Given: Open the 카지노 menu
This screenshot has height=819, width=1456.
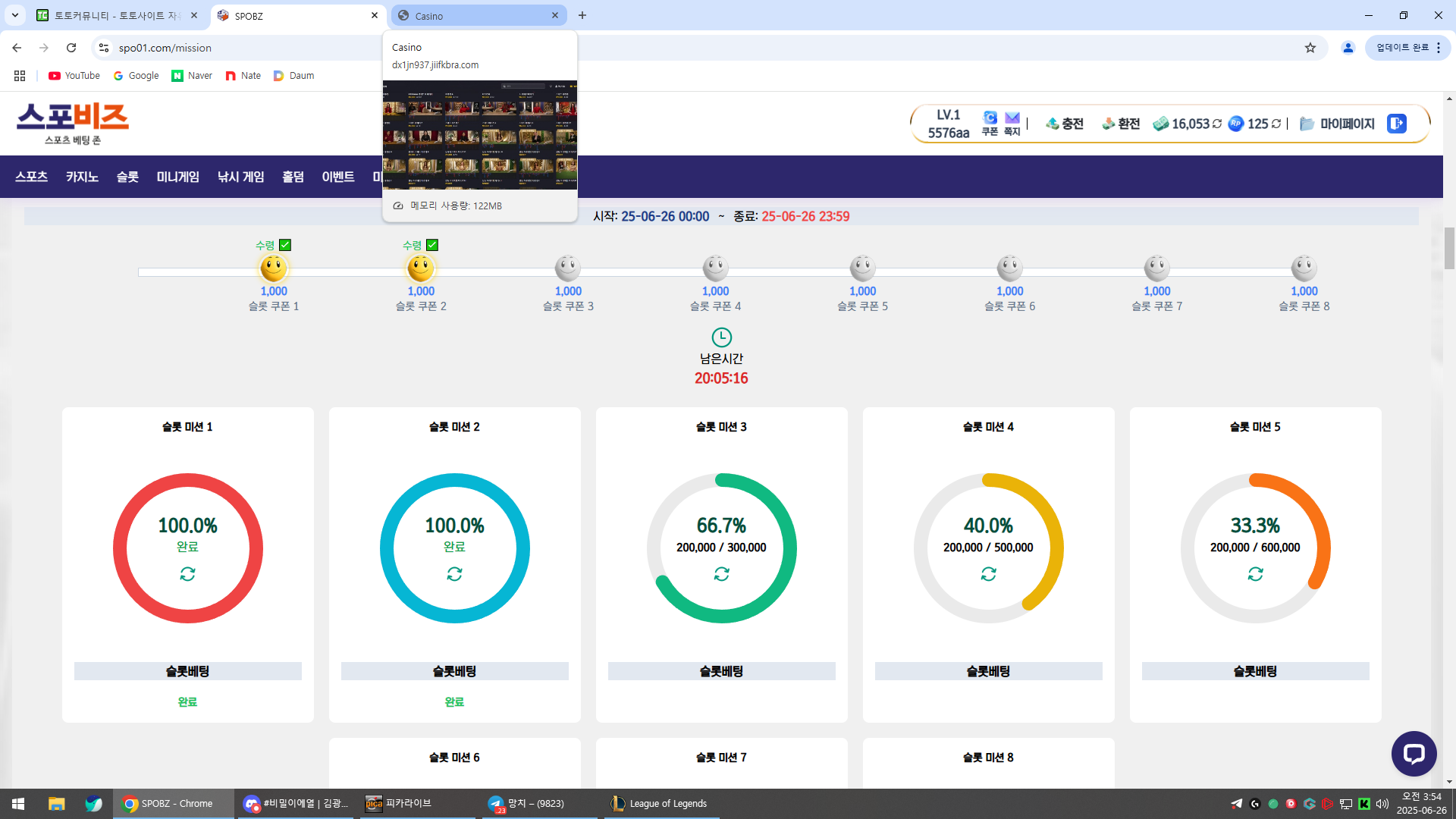Looking at the screenshot, I should pyautogui.click(x=82, y=177).
